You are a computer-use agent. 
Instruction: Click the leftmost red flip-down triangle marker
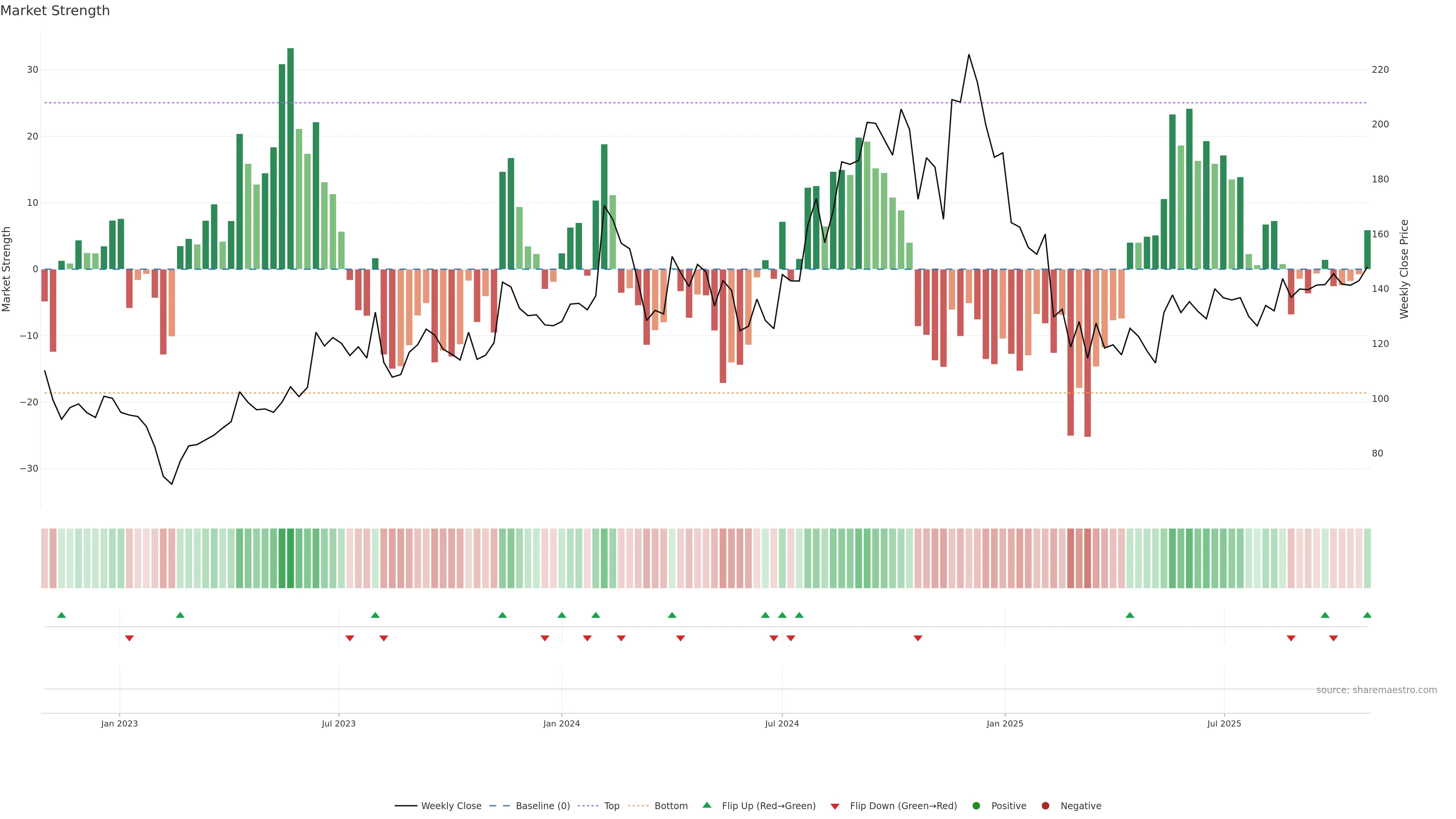coord(129,638)
